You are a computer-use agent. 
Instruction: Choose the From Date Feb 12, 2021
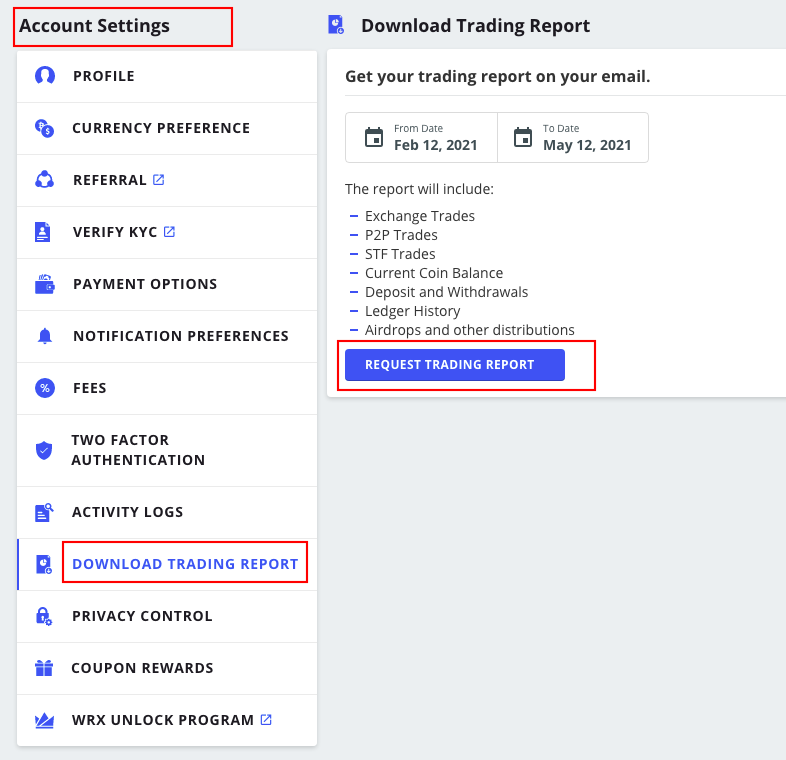(421, 137)
